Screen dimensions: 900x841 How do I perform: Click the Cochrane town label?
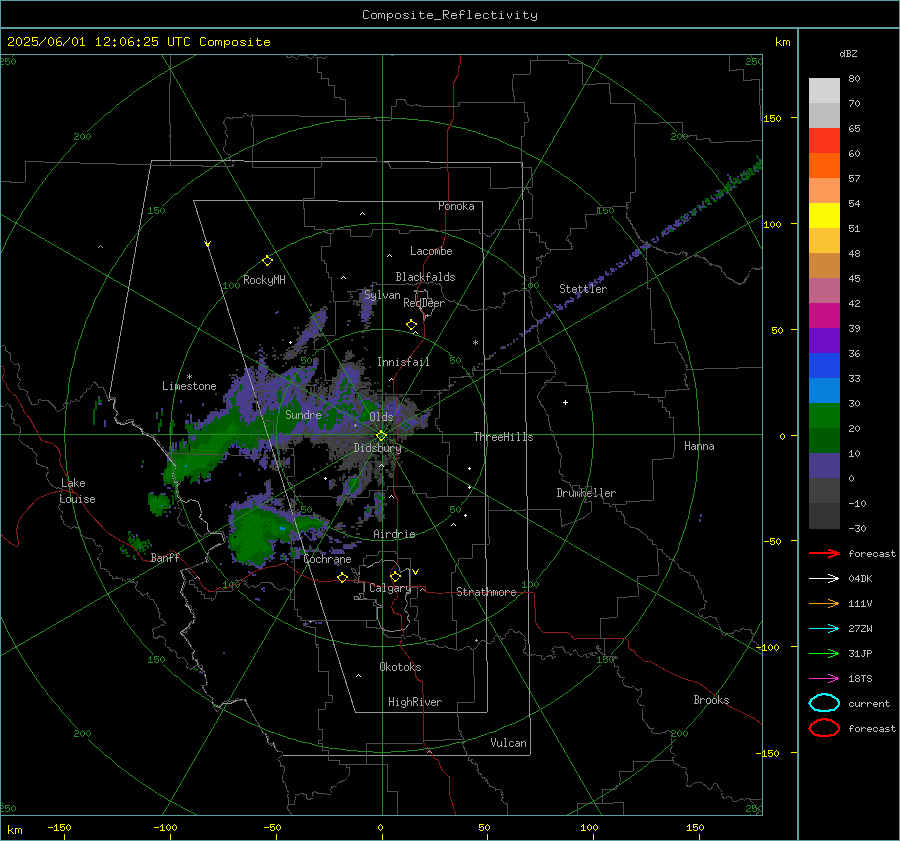coord(327,559)
